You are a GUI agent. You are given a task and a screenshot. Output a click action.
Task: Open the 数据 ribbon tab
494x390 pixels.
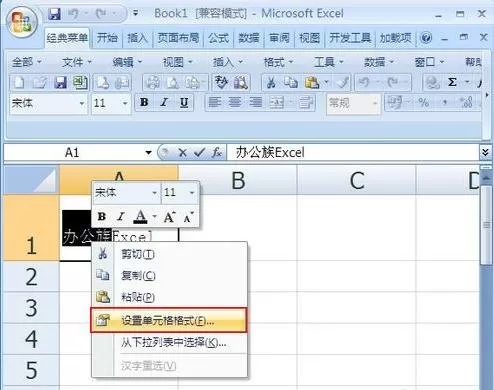[249, 38]
